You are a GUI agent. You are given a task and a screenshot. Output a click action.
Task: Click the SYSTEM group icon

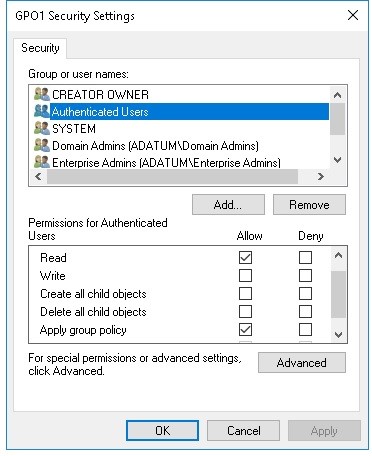pos(42,128)
